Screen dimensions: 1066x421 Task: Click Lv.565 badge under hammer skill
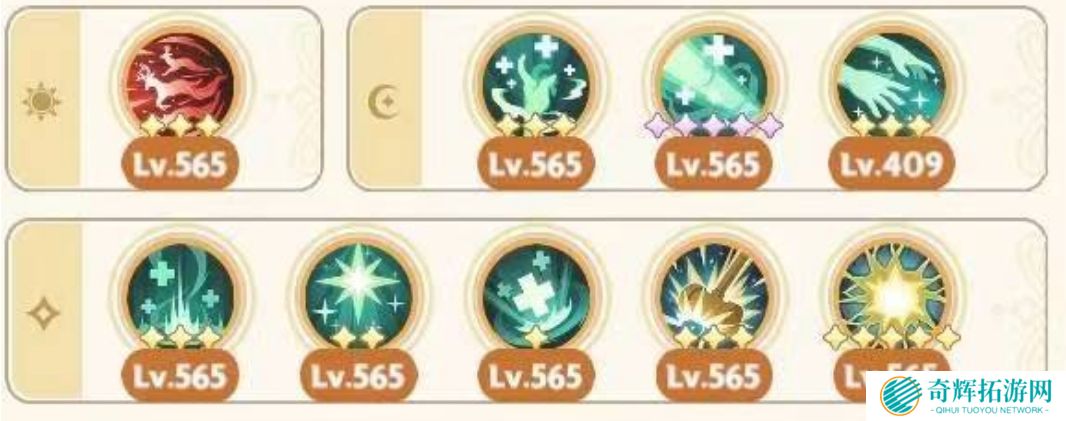click(x=713, y=375)
